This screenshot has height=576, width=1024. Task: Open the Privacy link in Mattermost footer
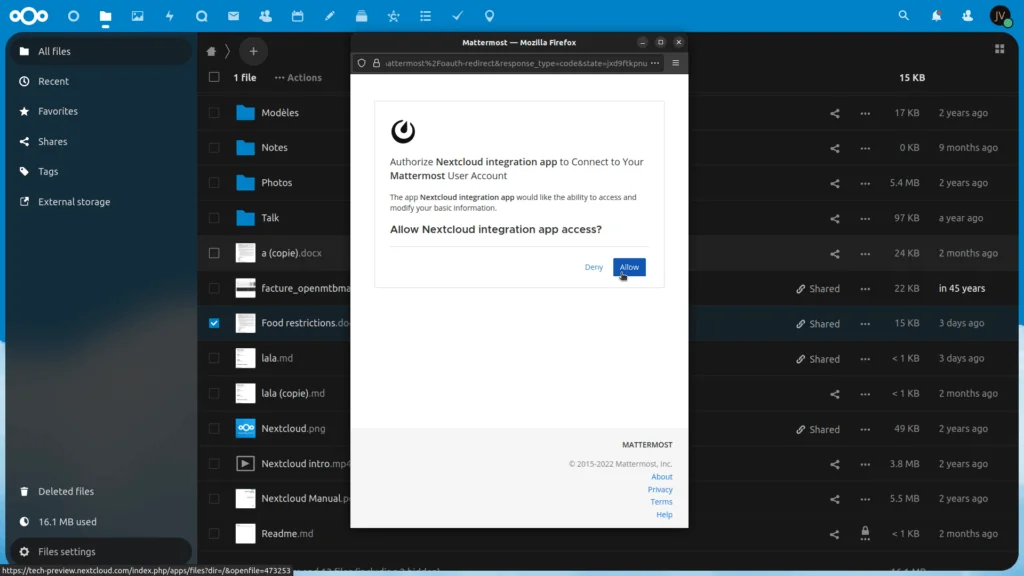click(660, 489)
